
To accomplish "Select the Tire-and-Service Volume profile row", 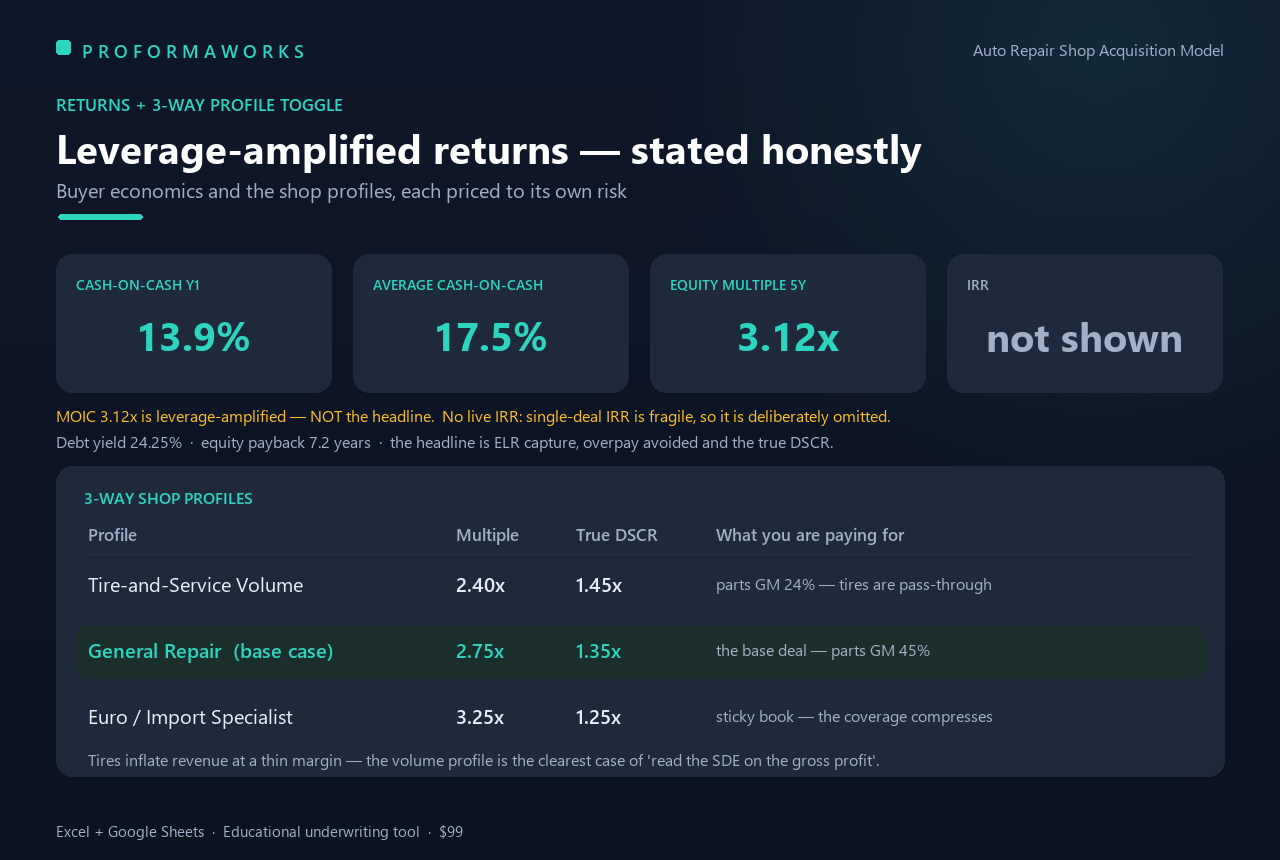I will click(x=640, y=585).
